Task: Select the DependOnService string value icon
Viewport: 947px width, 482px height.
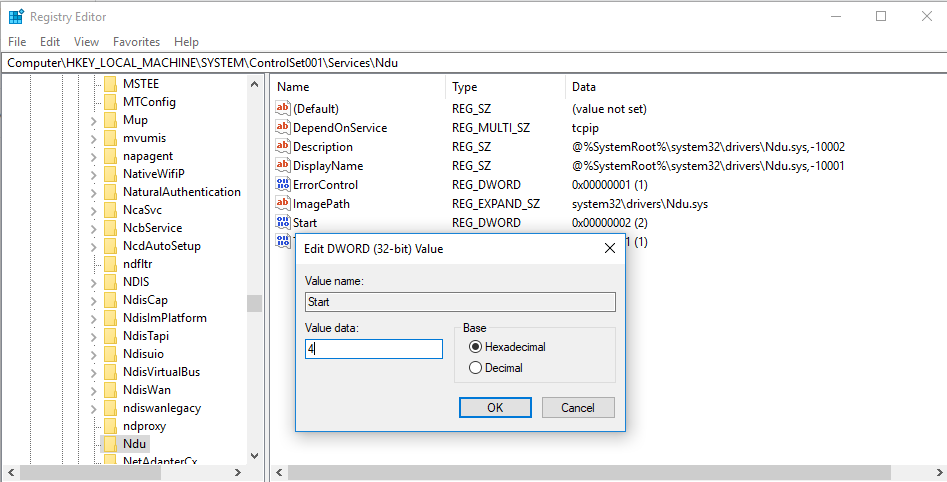Action: point(283,128)
